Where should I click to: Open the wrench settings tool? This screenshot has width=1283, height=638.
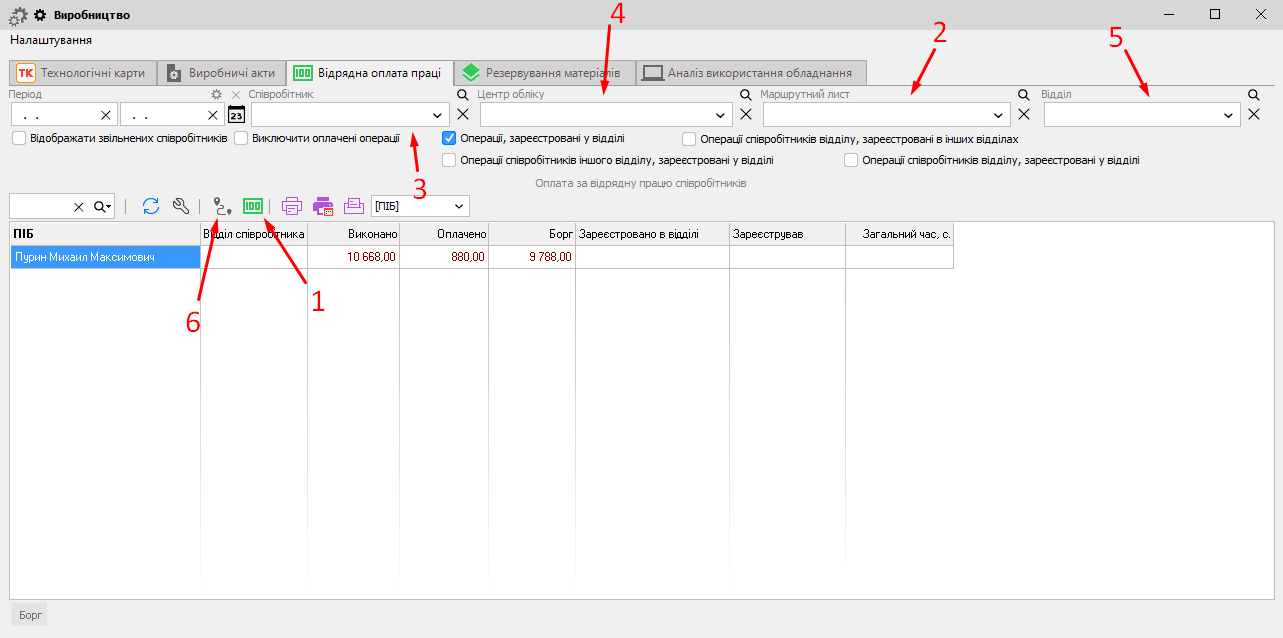(x=181, y=206)
